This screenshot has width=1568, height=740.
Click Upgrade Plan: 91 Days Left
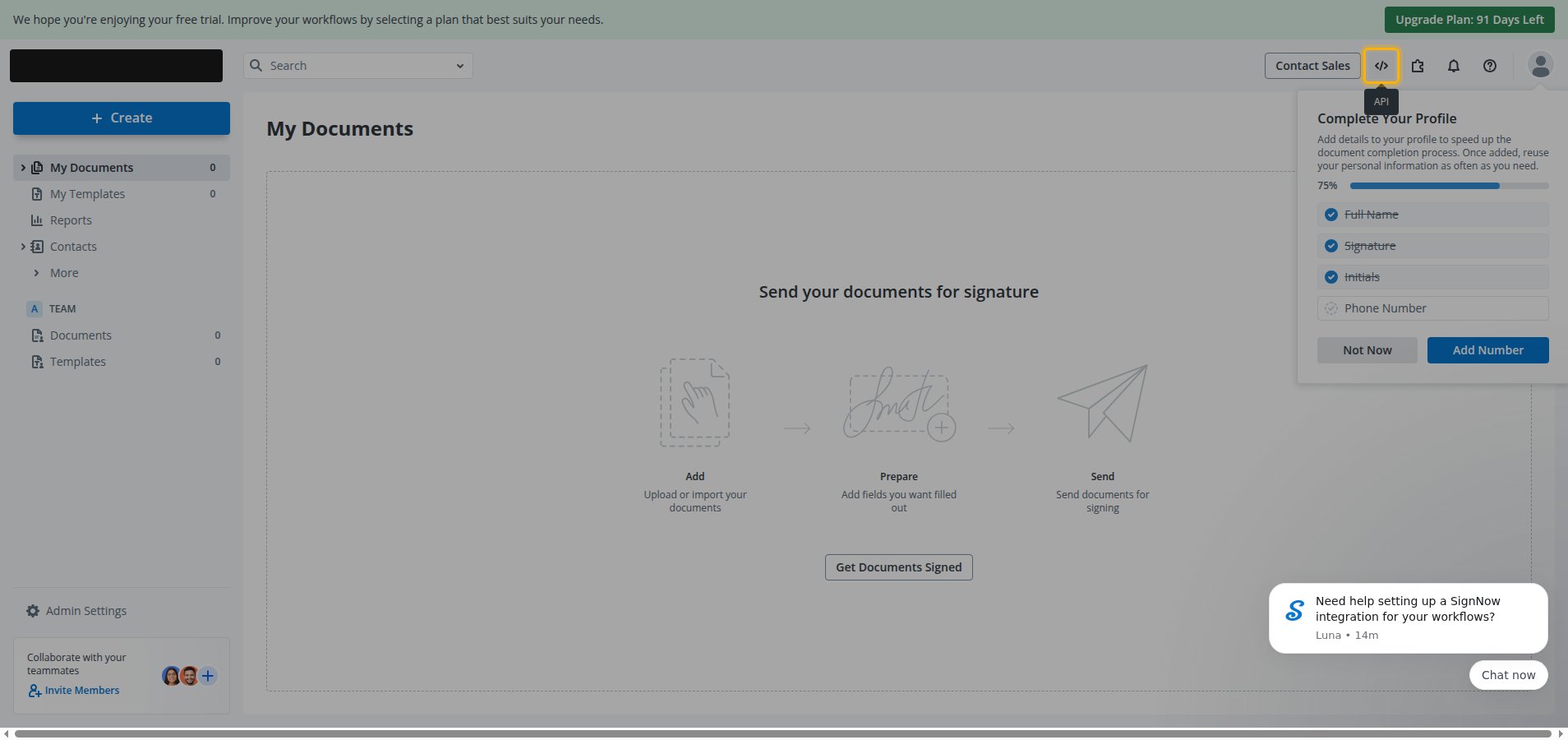point(1469,20)
